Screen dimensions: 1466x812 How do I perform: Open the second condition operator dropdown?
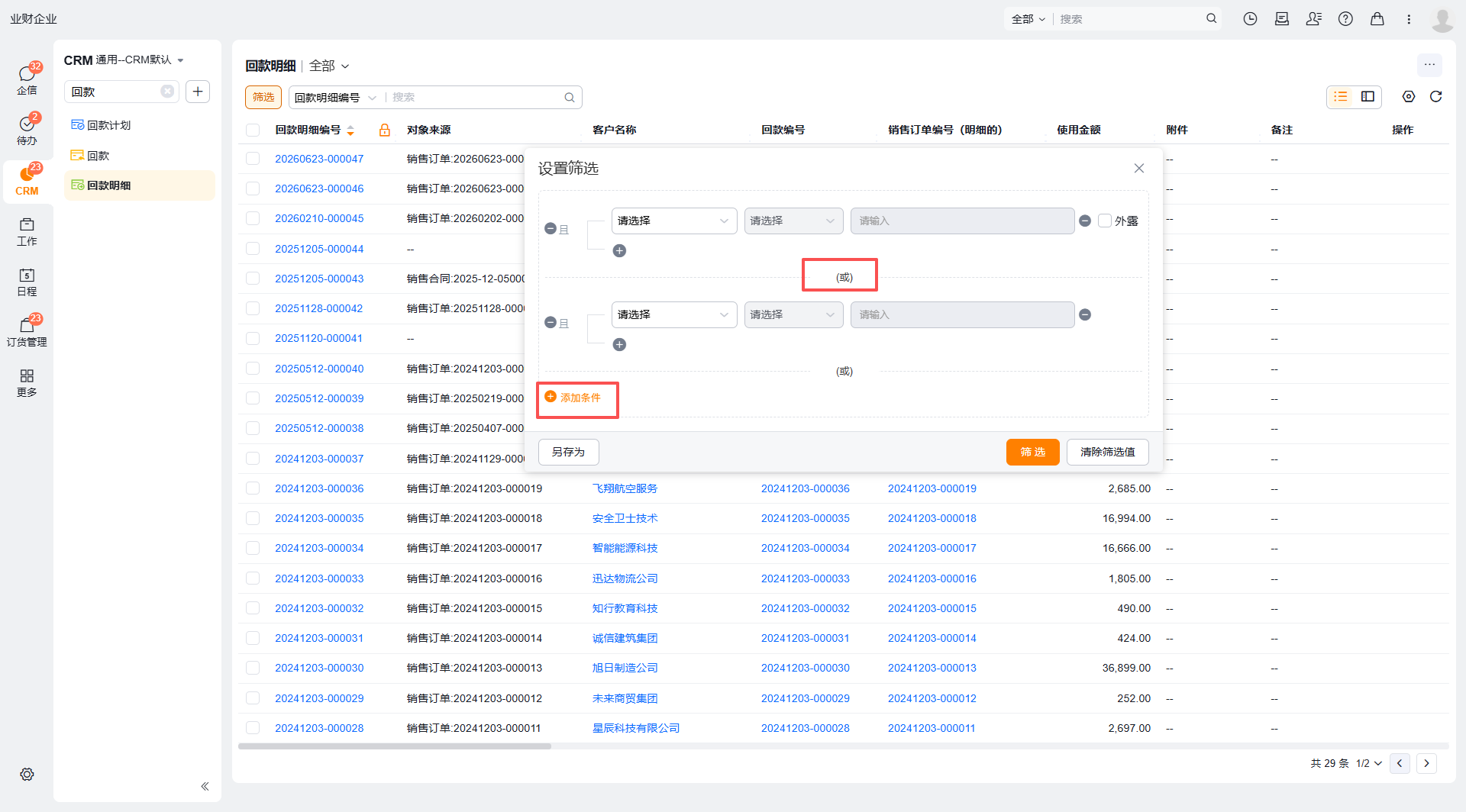[793, 314]
